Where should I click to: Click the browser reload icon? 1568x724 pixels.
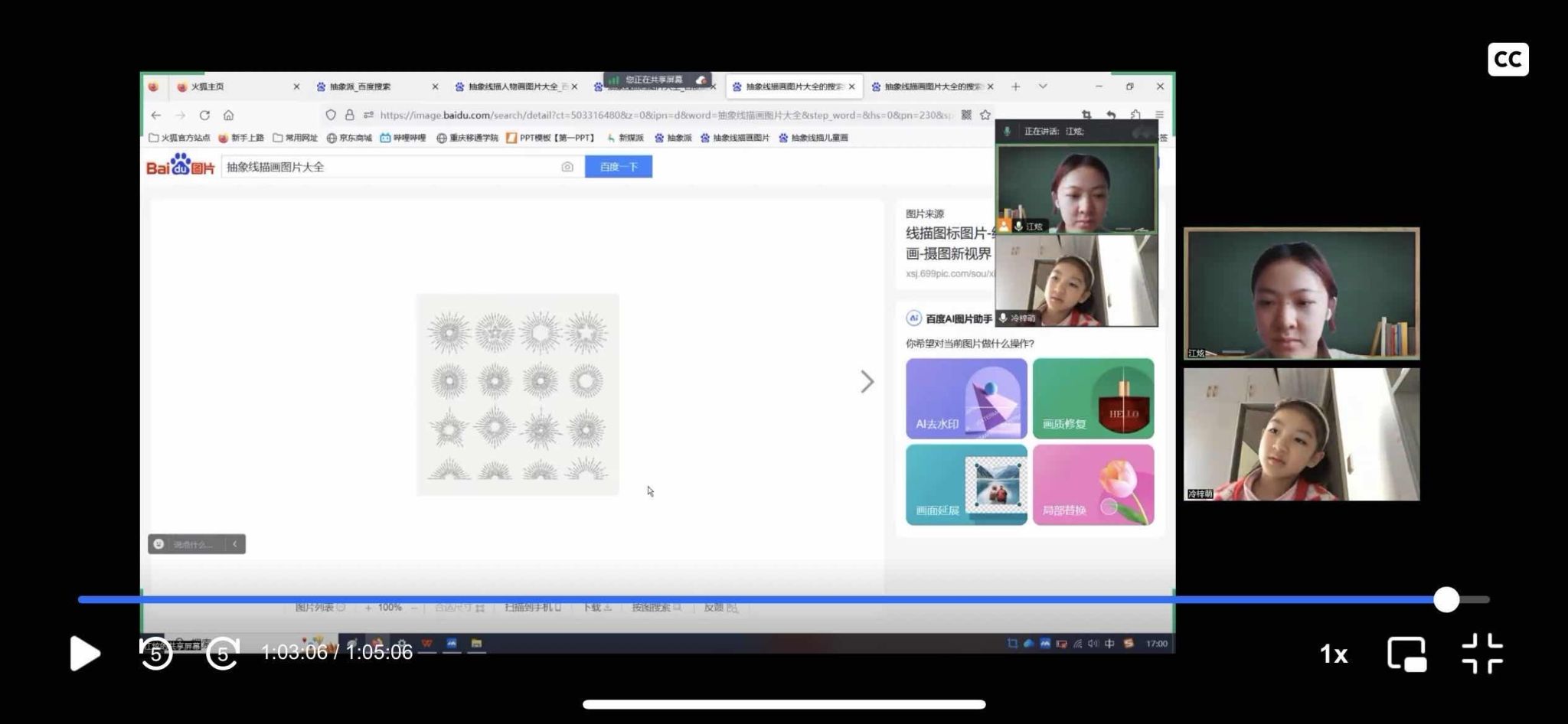point(204,116)
